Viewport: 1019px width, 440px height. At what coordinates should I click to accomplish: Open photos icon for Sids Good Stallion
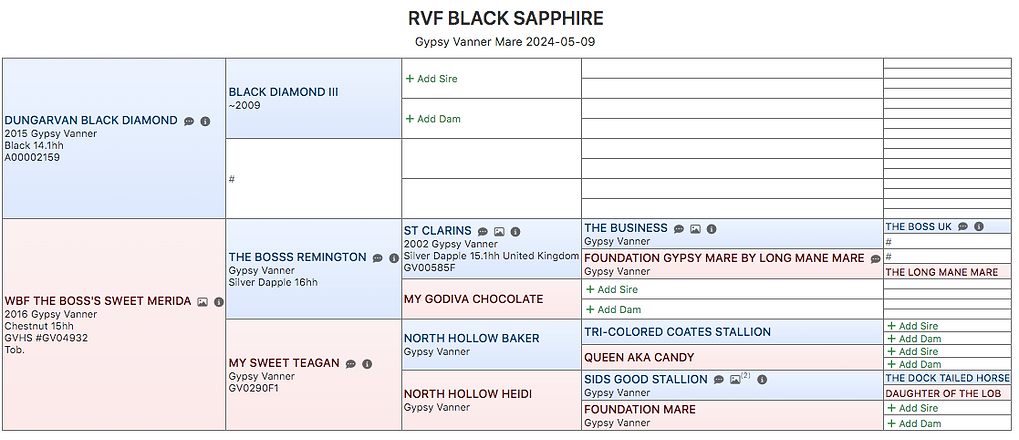point(735,380)
